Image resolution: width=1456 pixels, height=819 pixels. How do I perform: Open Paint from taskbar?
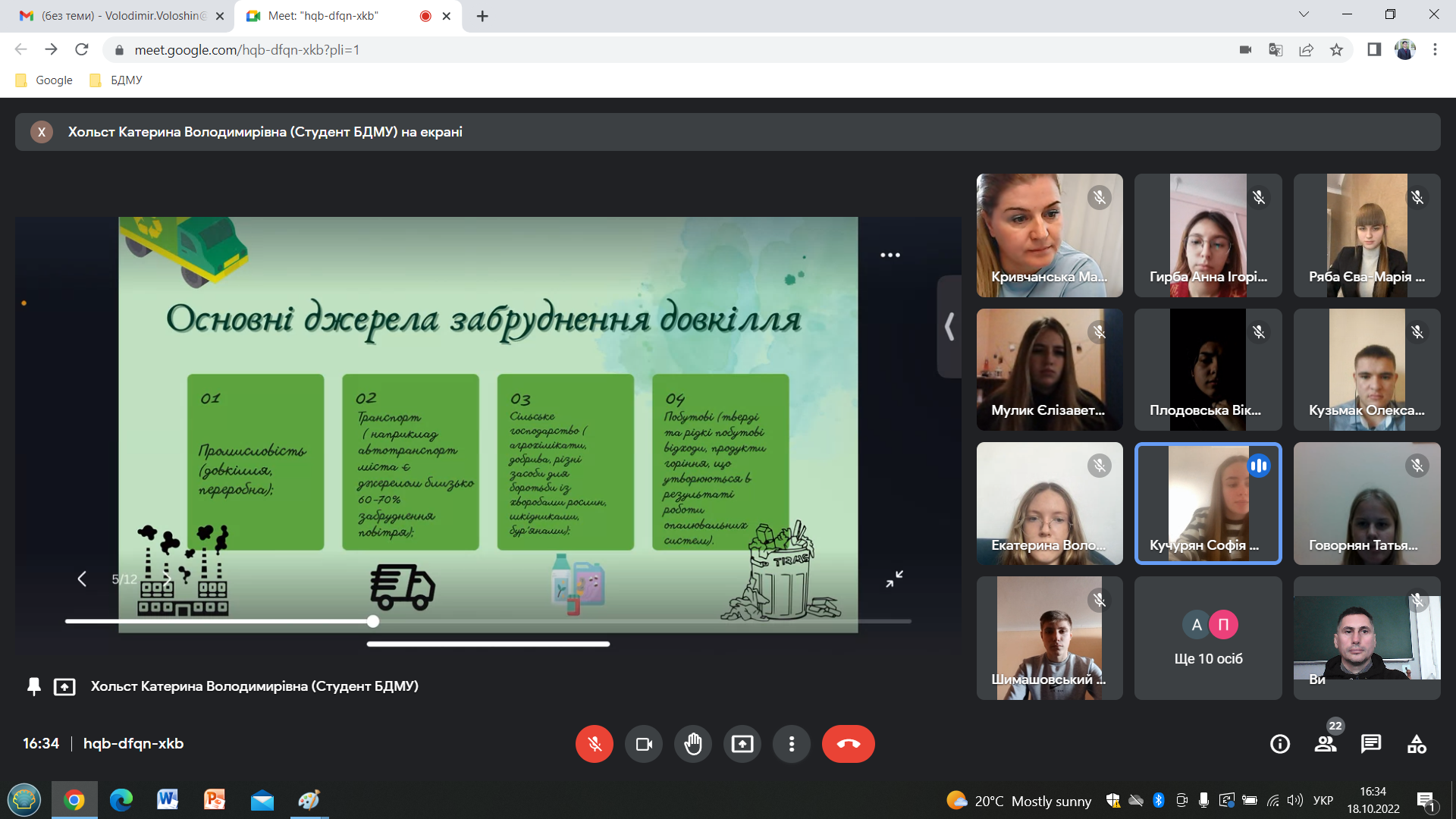[309, 800]
